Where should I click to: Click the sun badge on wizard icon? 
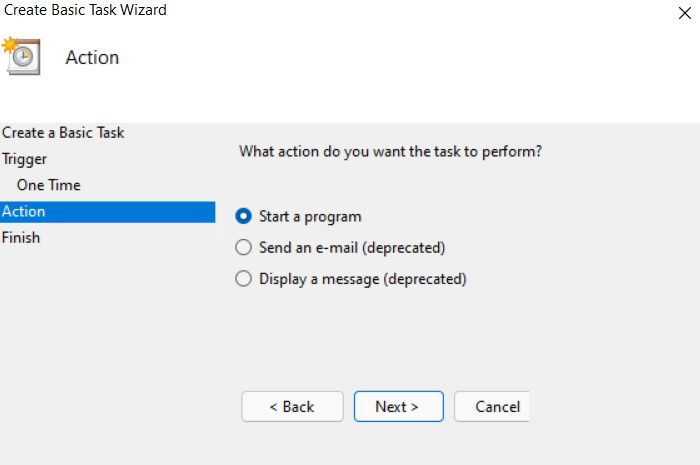(x=9, y=45)
